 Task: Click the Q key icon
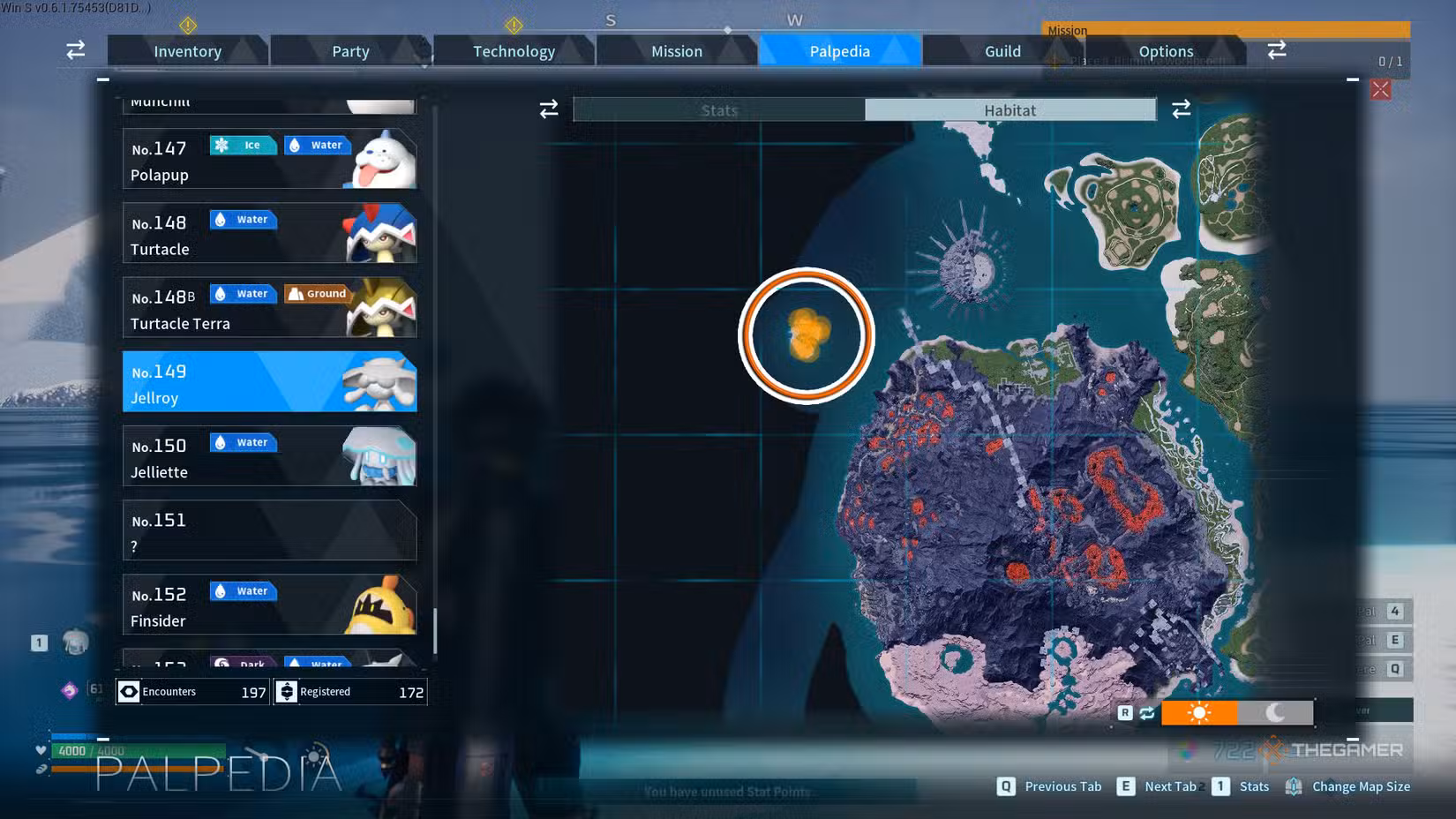coord(1006,786)
